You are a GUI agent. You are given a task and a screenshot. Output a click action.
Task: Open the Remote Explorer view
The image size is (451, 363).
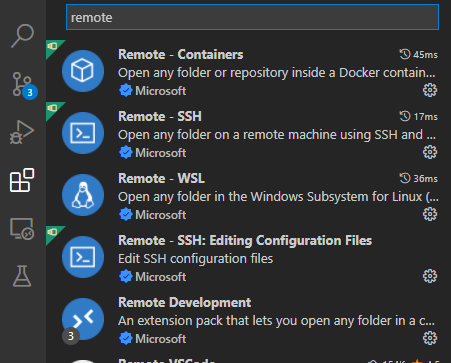click(x=22, y=229)
